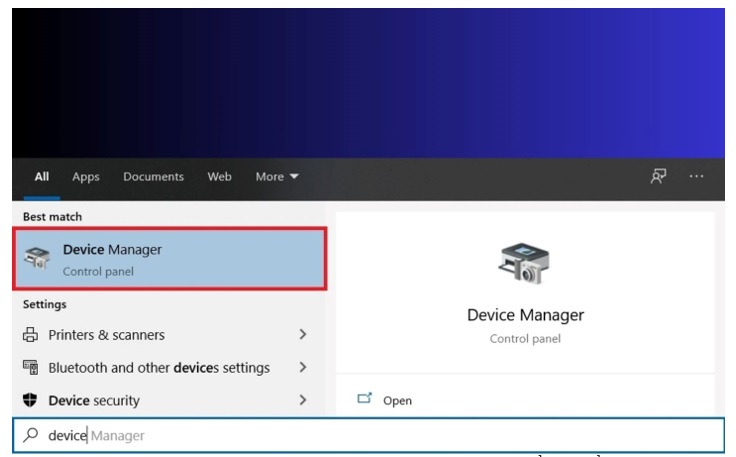Expand the arrow next to Printers & scanners
Screen dimensions: 736x457
[x=302, y=335]
